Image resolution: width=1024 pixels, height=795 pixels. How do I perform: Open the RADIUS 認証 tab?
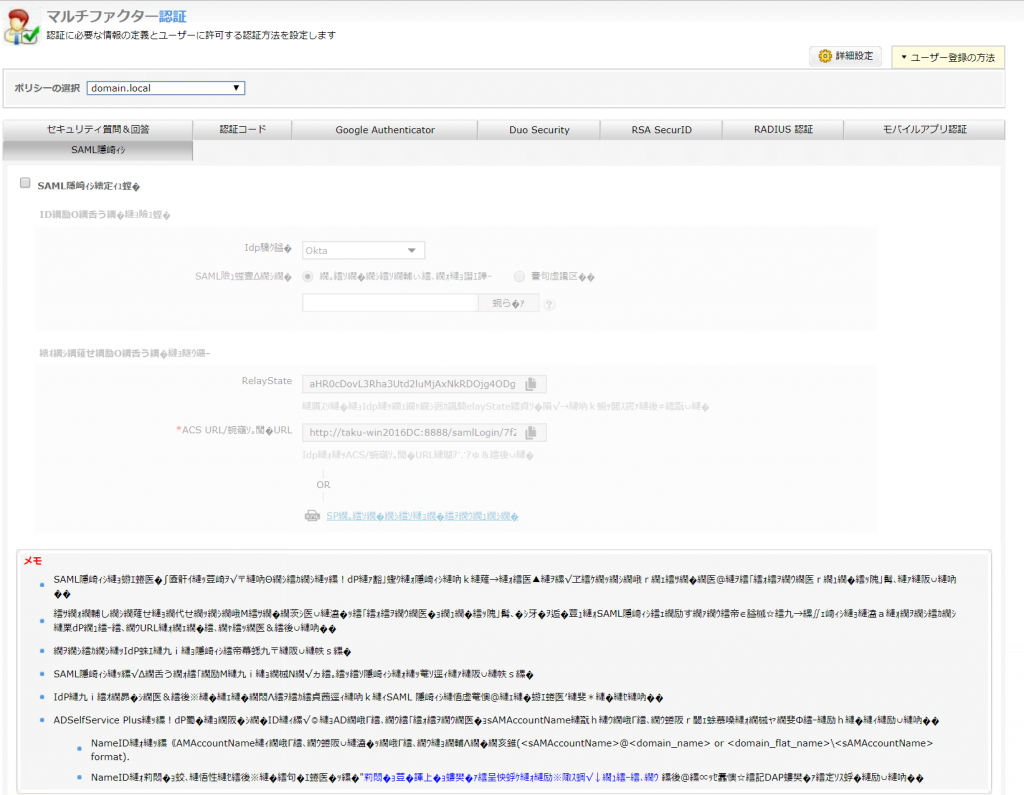pyautogui.click(x=783, y=129)
